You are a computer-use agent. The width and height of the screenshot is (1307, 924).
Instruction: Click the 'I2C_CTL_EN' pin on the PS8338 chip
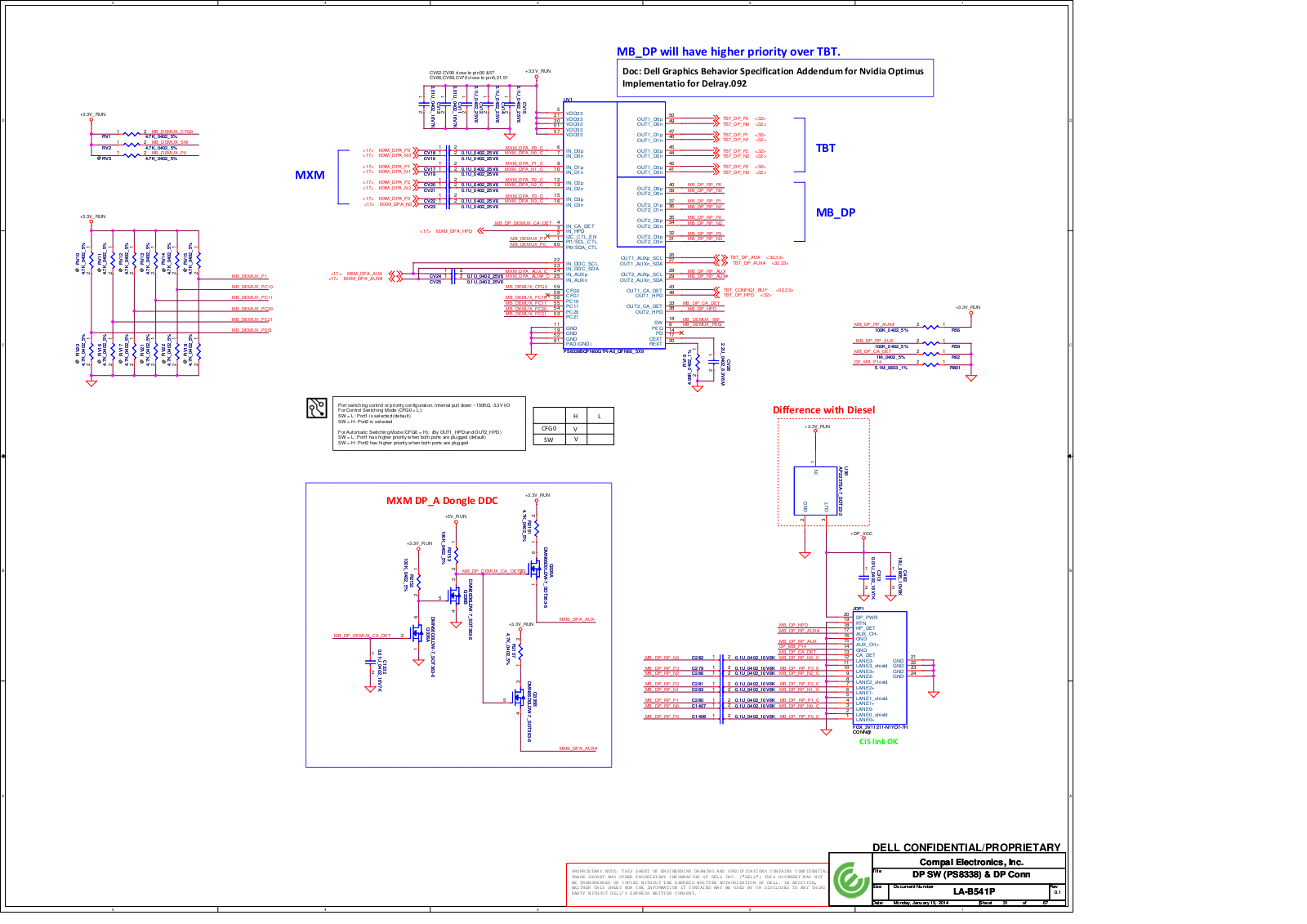tap(582, 237)
